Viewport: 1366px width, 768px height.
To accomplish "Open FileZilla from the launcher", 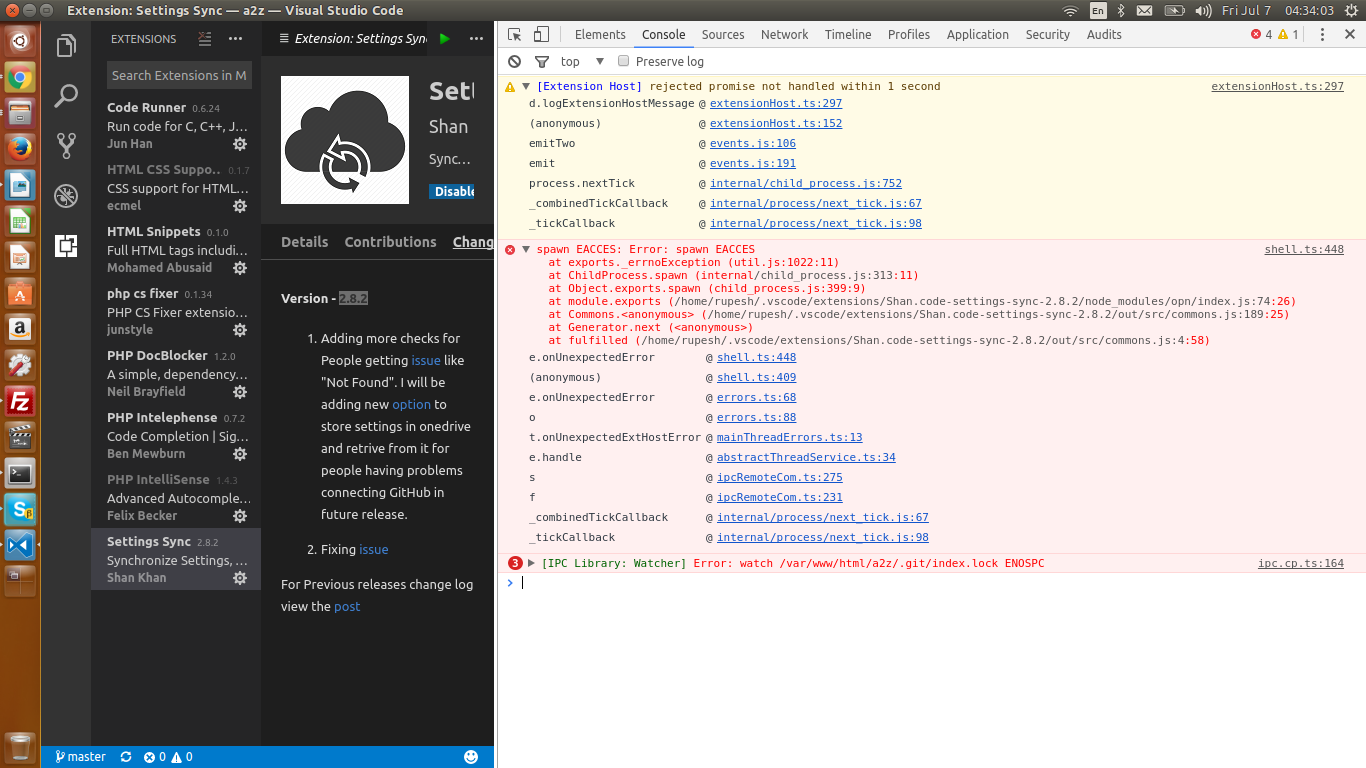I will [x=20, y=401].
